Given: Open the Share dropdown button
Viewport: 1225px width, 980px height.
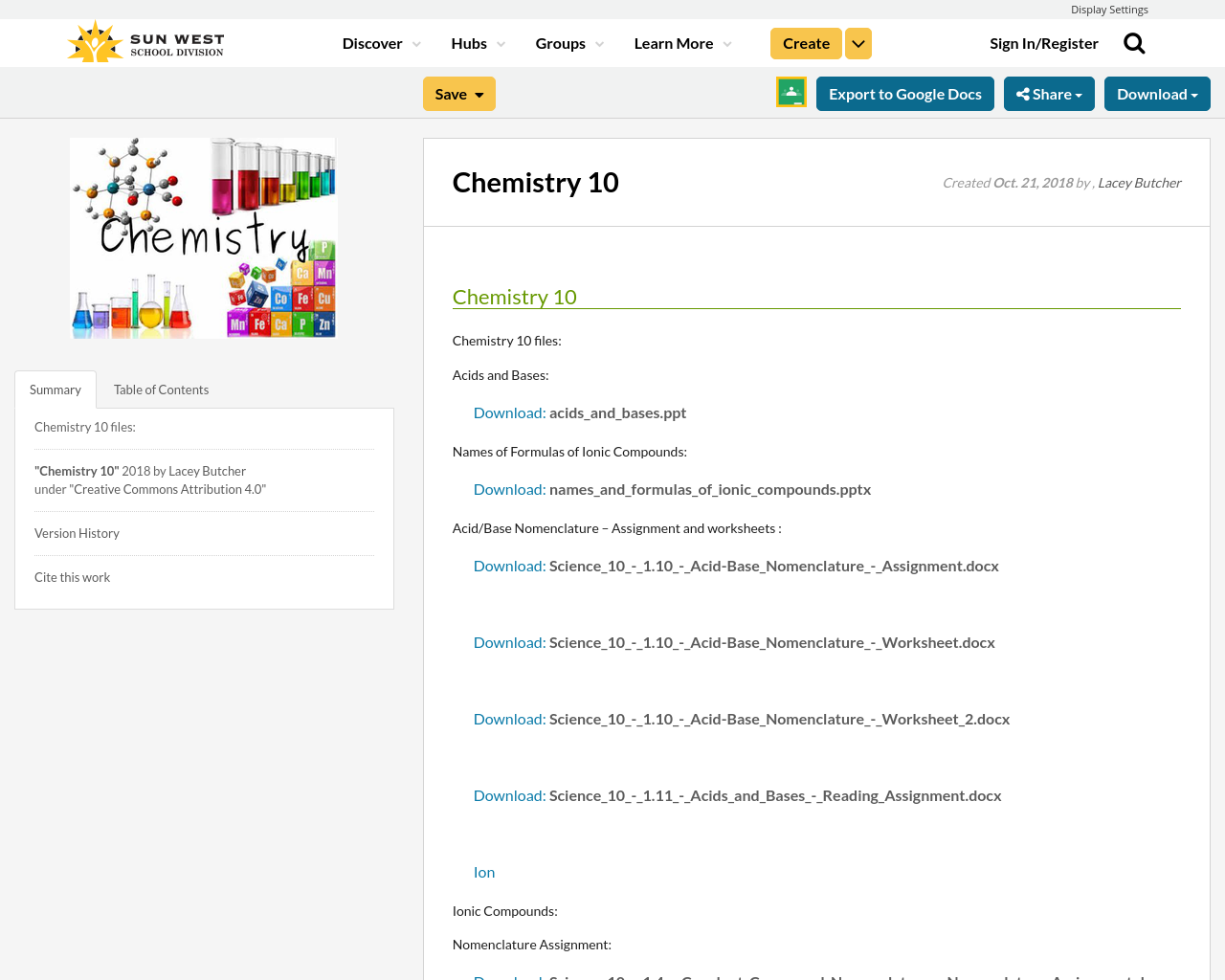Looking at the screenshot, I should tap(1049, 94).
